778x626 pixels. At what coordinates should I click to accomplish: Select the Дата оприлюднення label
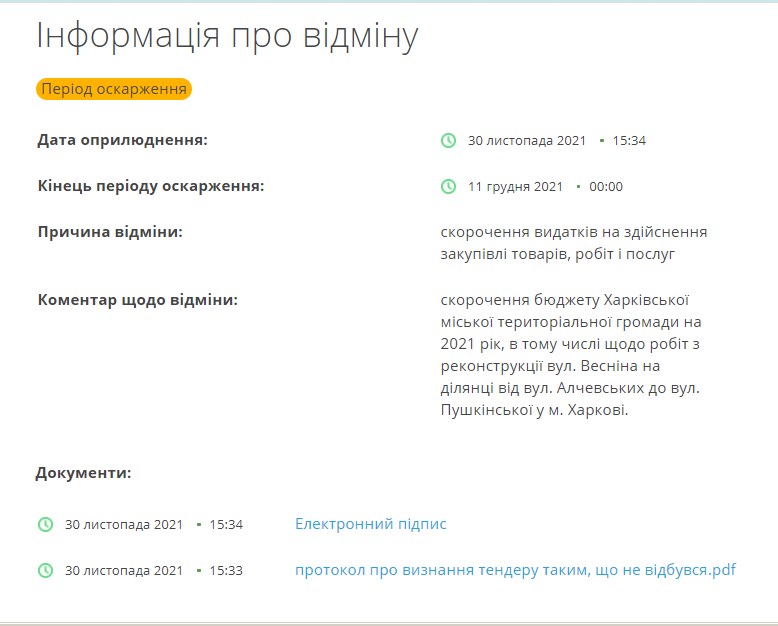[x=123, y=140]
